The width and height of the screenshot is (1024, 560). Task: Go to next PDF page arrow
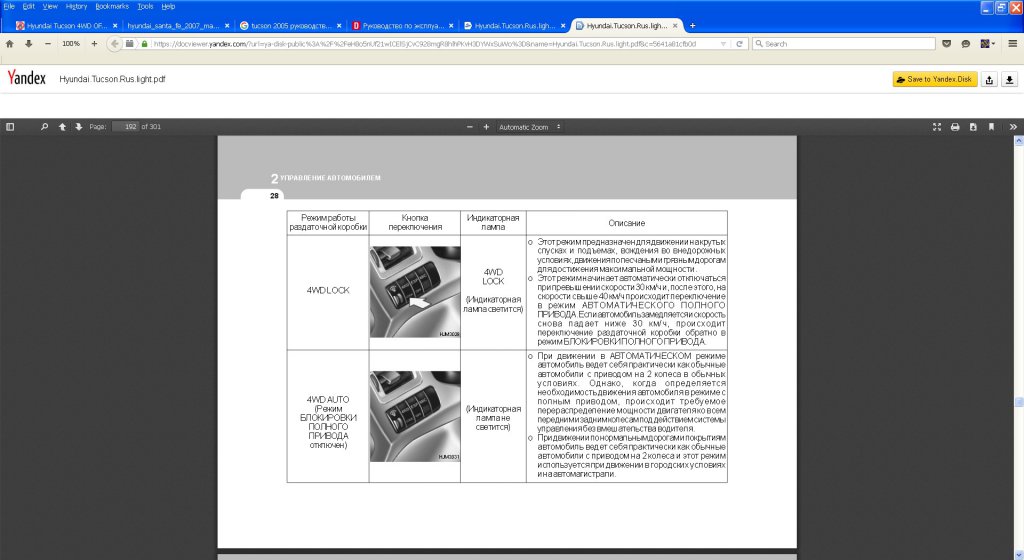78,127
